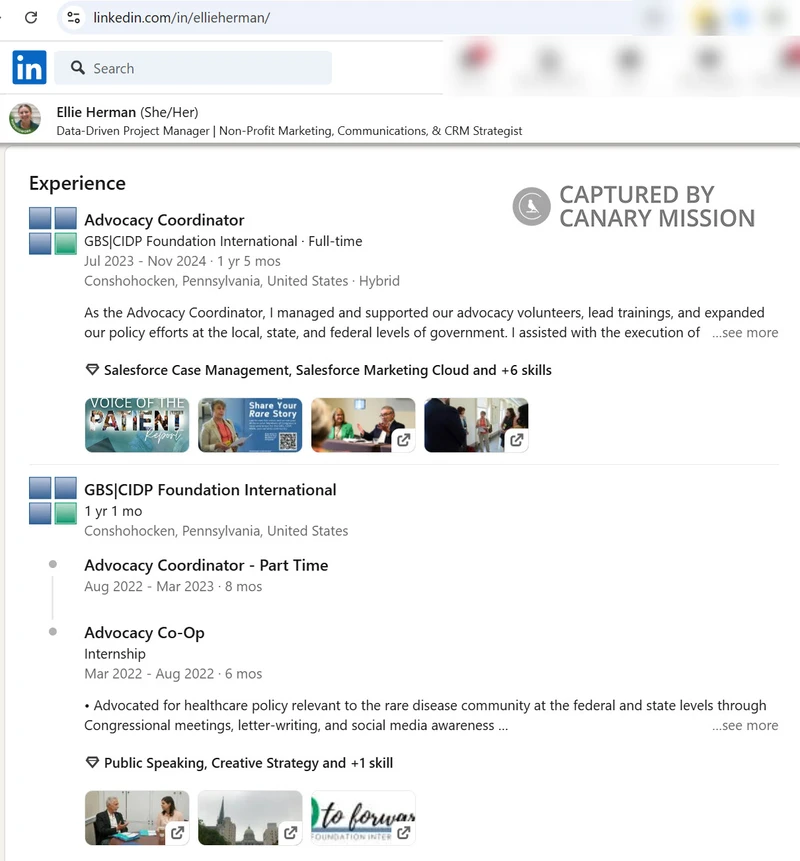Open the GBS|CIDP Foundation International company heading
This screenshot has height=861, width=800.
point(210,490)
